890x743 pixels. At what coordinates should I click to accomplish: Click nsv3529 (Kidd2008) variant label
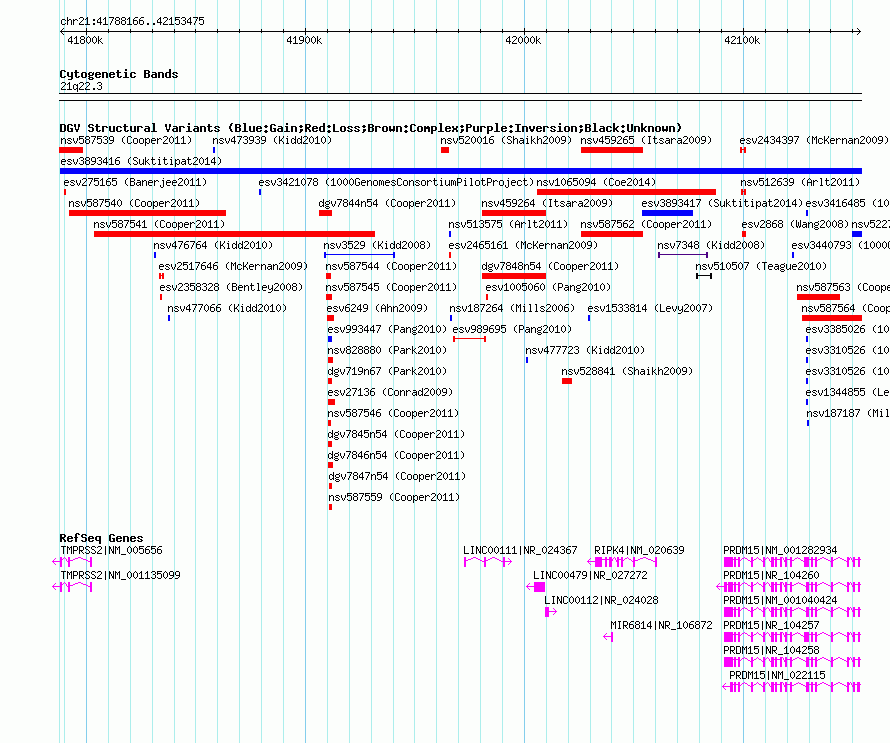[377, 245]
